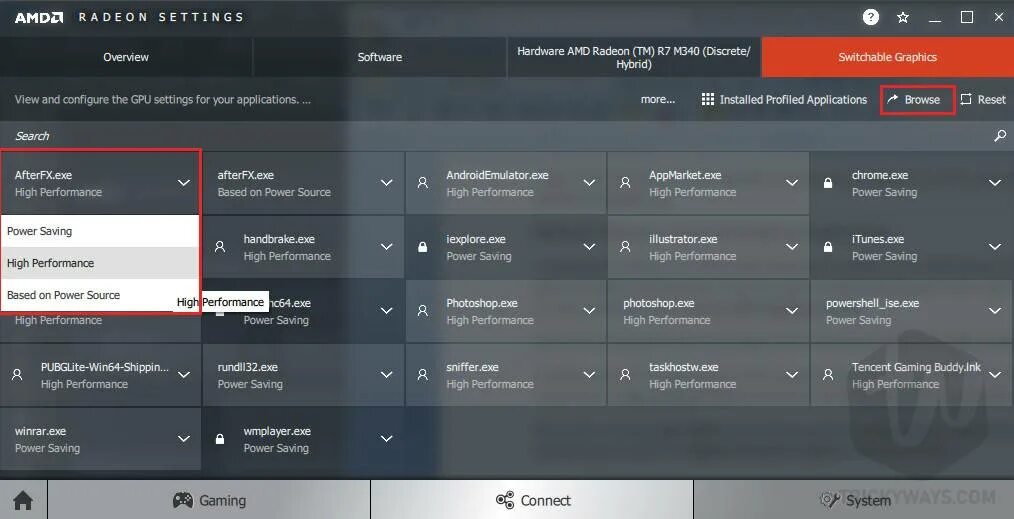Image resolution: width=1014 pixels, height=519 pixels.
Task: Click the profile icon beside PUBGLite-Win64-Shipping
Action: coord(17,375)
